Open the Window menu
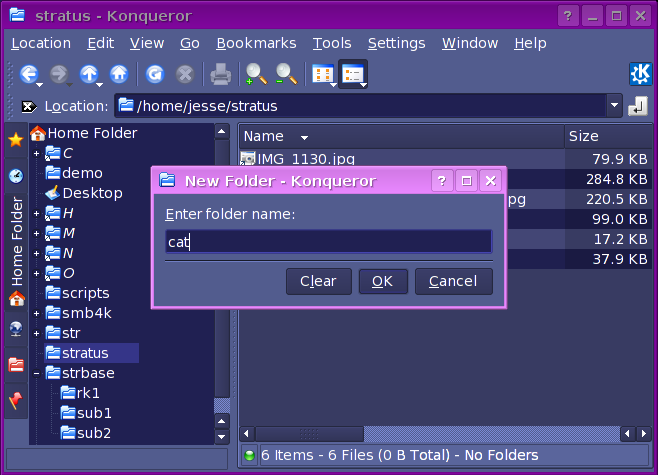Screen dimensions: 658x475 pyautogui.click(x=470, y=43)
